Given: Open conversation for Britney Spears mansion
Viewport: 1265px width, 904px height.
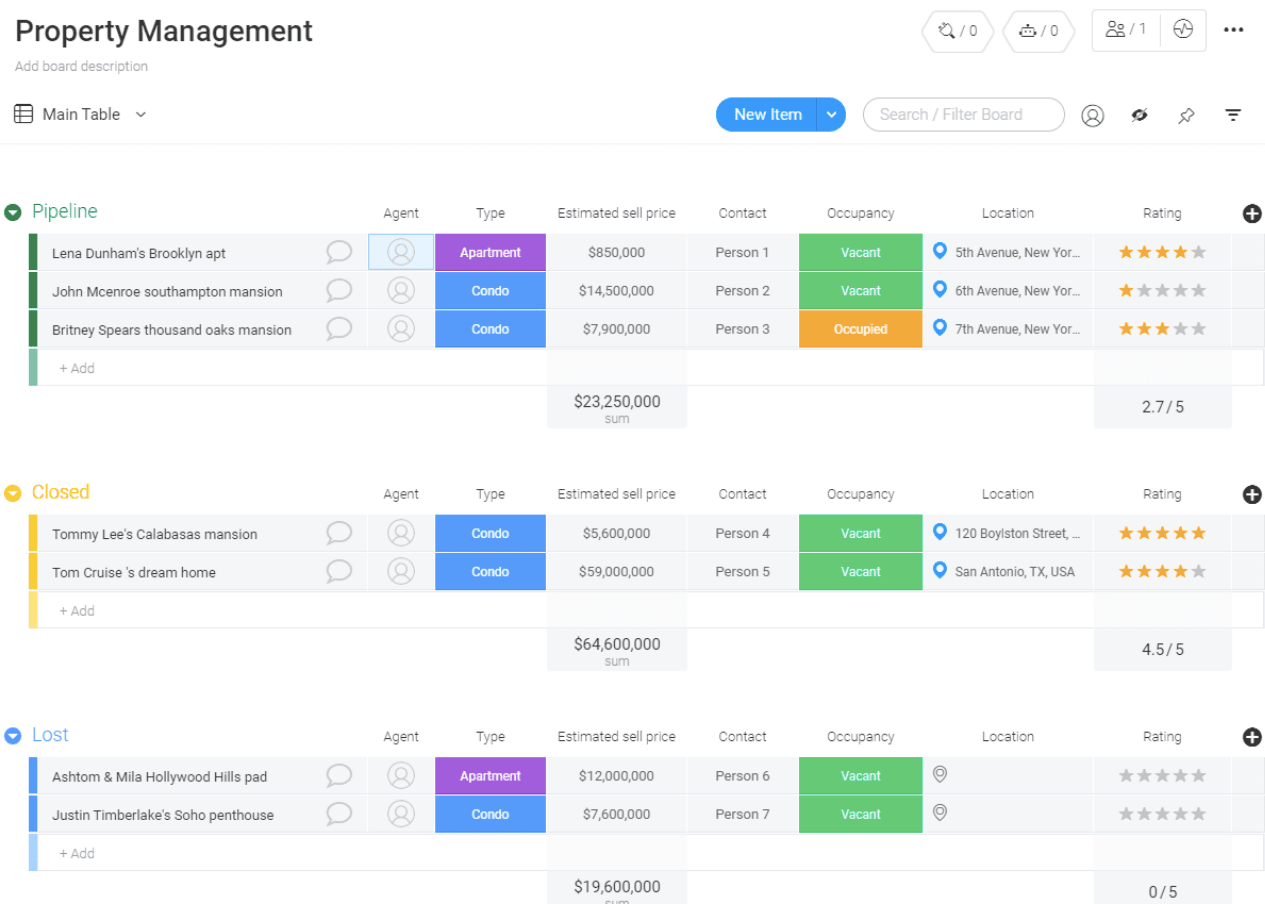Looking at the screenshot, I should 339,329.
